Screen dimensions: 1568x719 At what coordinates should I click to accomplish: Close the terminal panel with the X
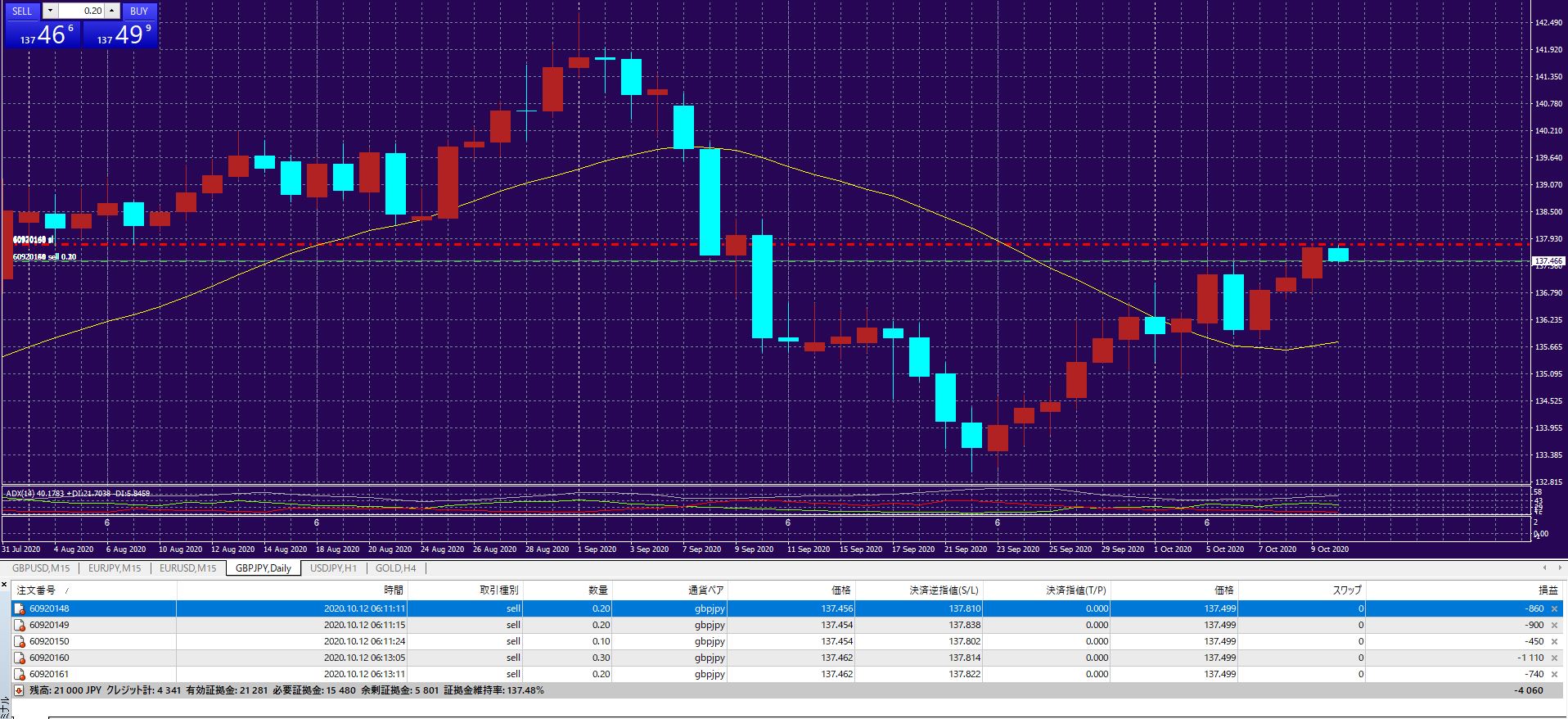pyautogui.click(x=5, y=585)
